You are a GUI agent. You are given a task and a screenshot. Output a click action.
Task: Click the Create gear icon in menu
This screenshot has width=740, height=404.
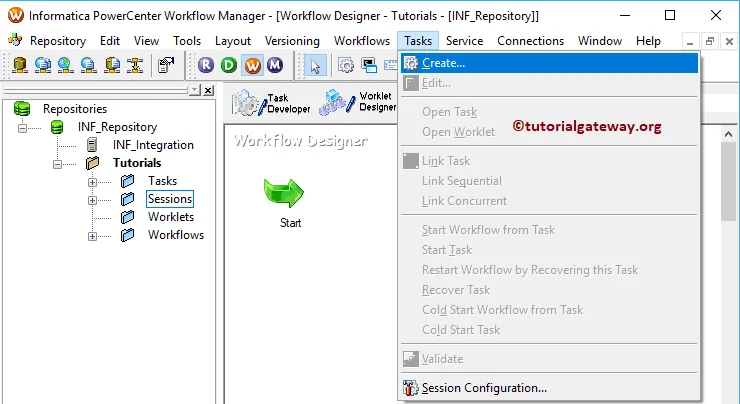point(411,63)
